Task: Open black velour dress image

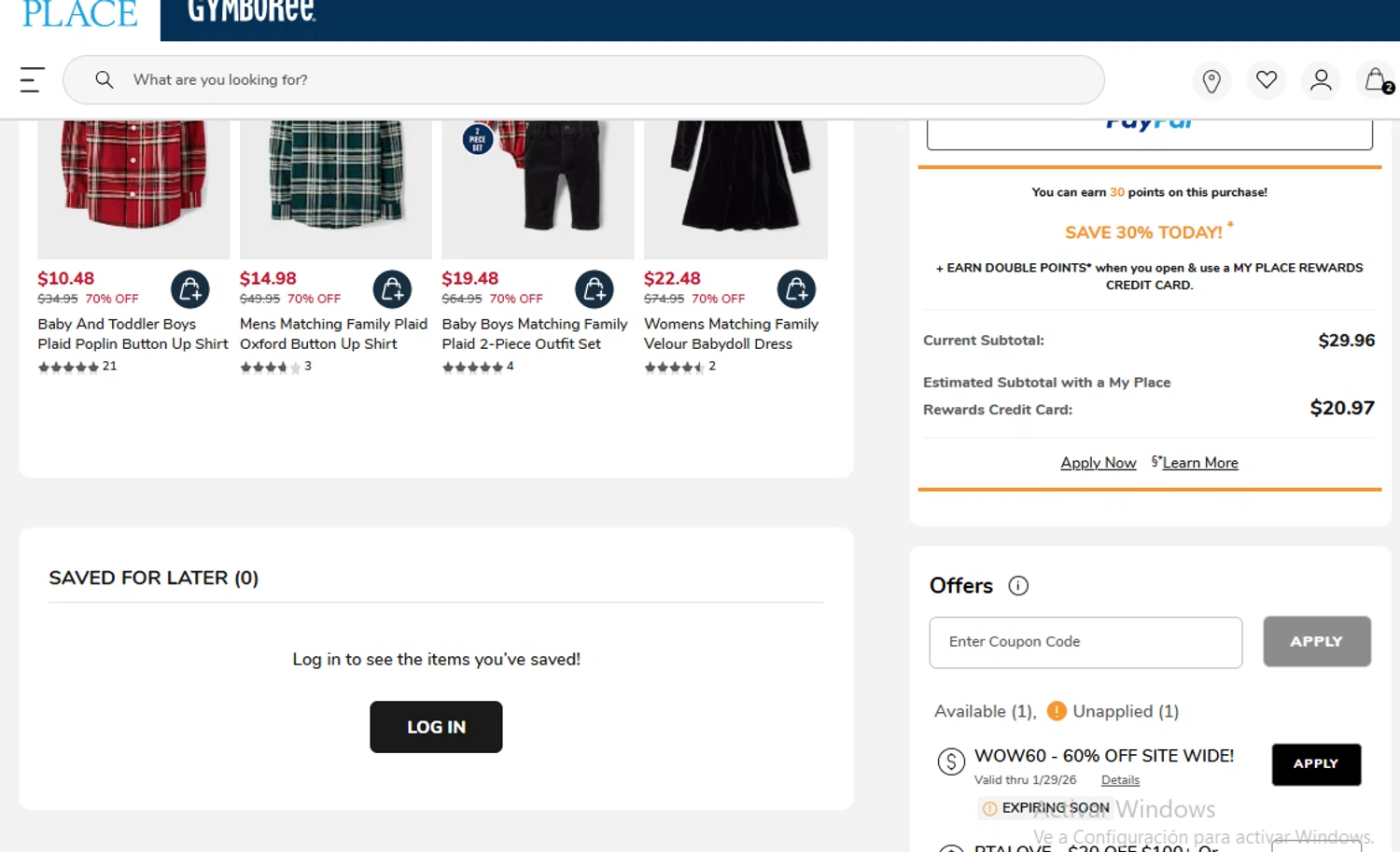Action: [735, 189]
